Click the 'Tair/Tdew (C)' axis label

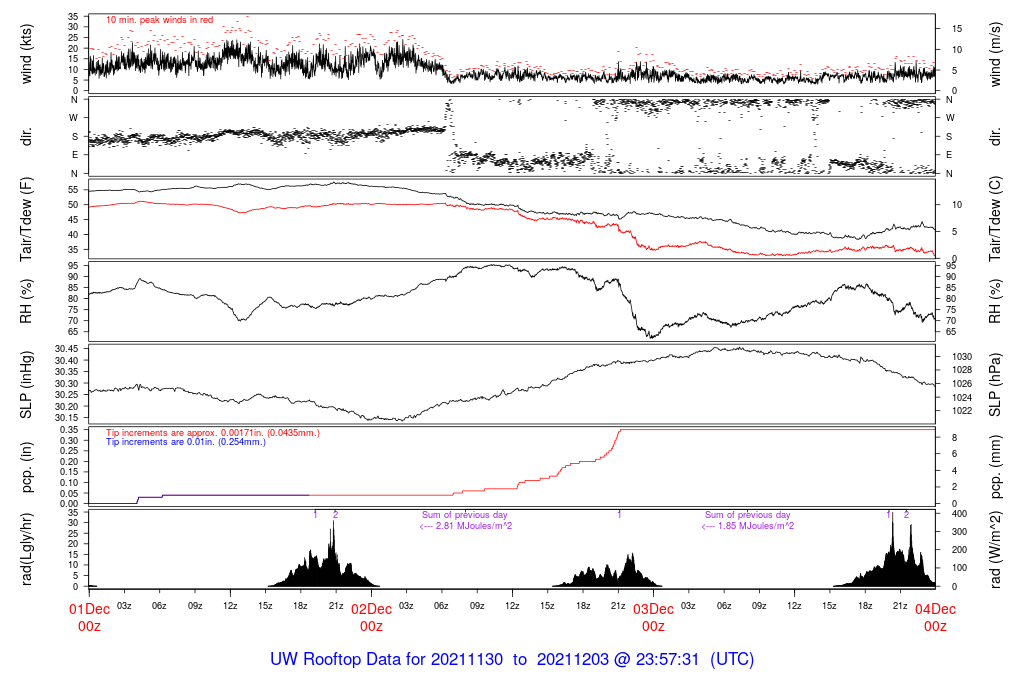[x=995, y=219]
